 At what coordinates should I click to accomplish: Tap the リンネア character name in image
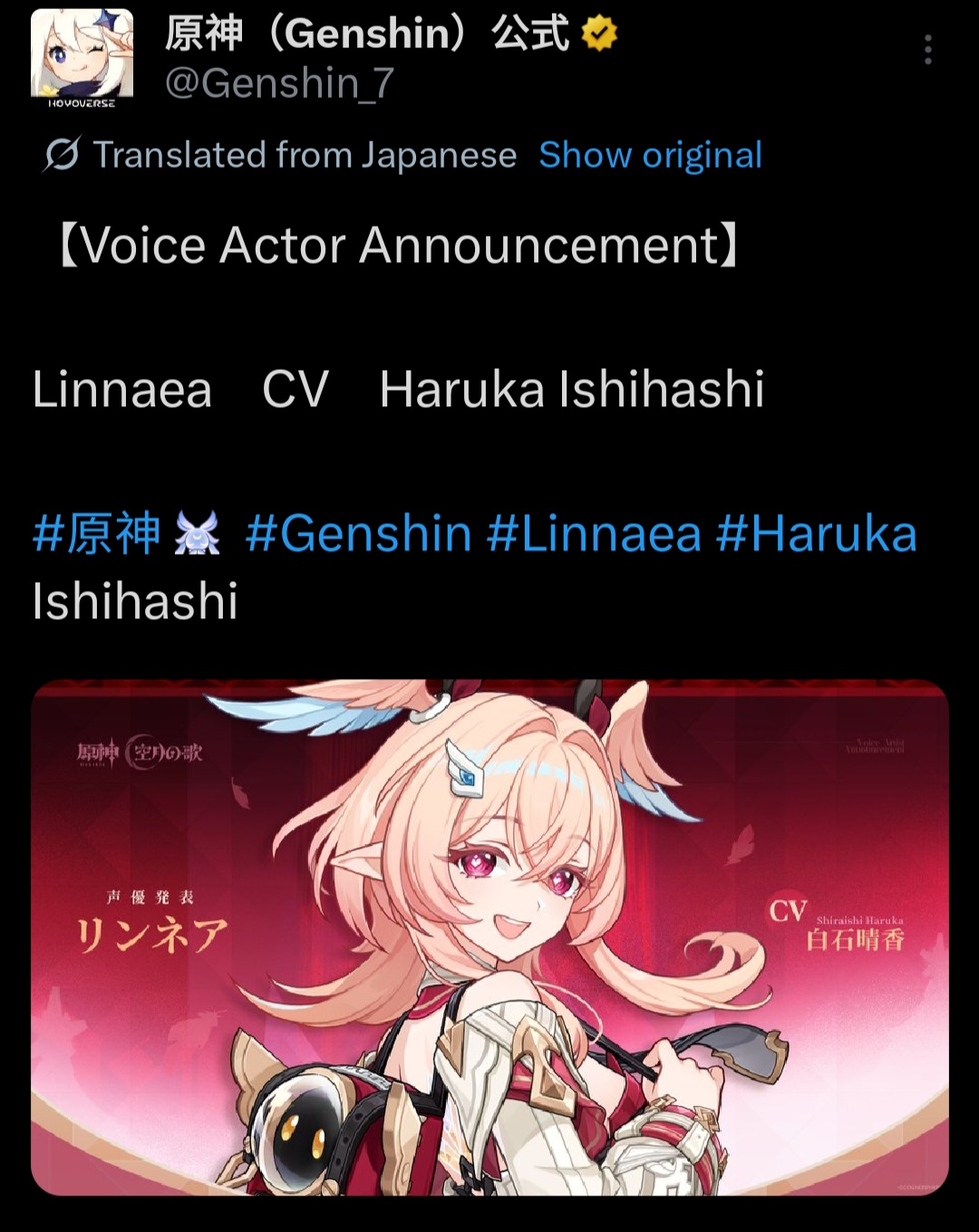coord(150,936)
